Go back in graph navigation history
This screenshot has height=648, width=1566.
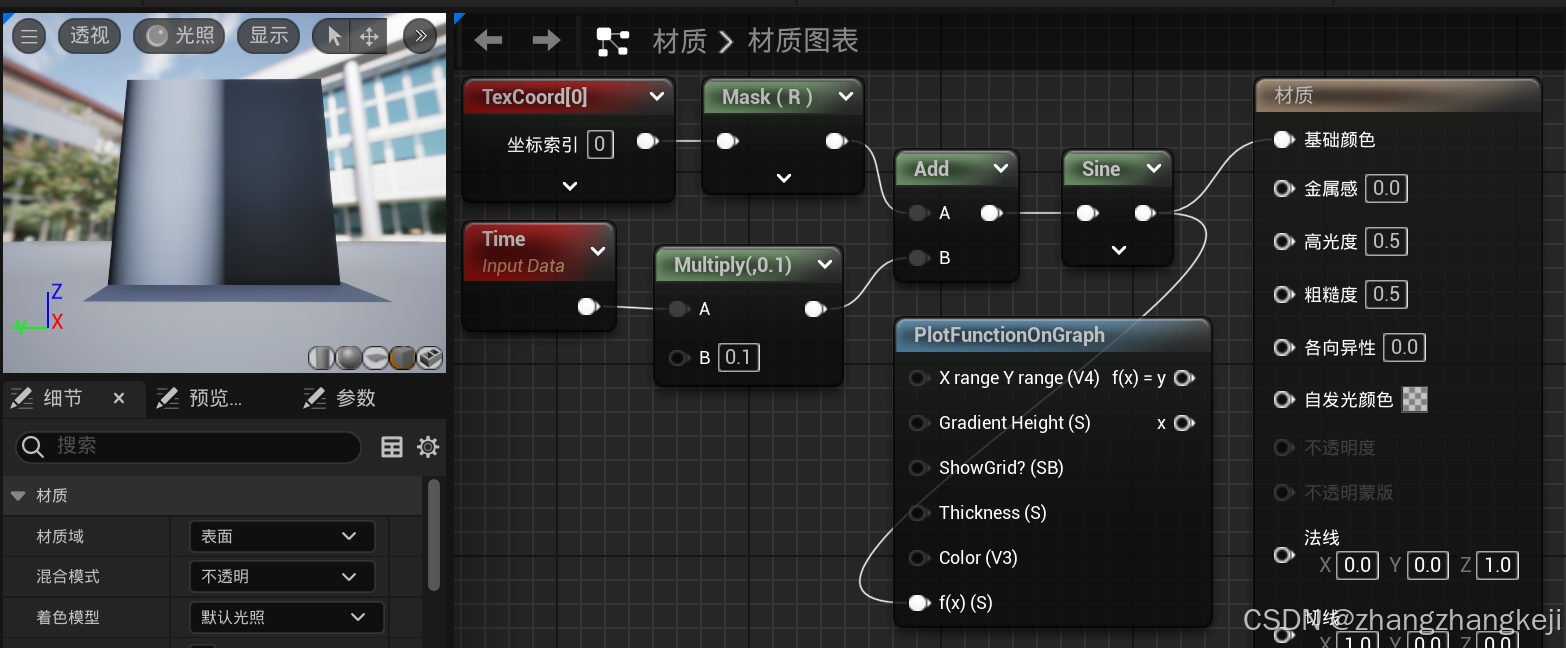click(x=488, y=40)
